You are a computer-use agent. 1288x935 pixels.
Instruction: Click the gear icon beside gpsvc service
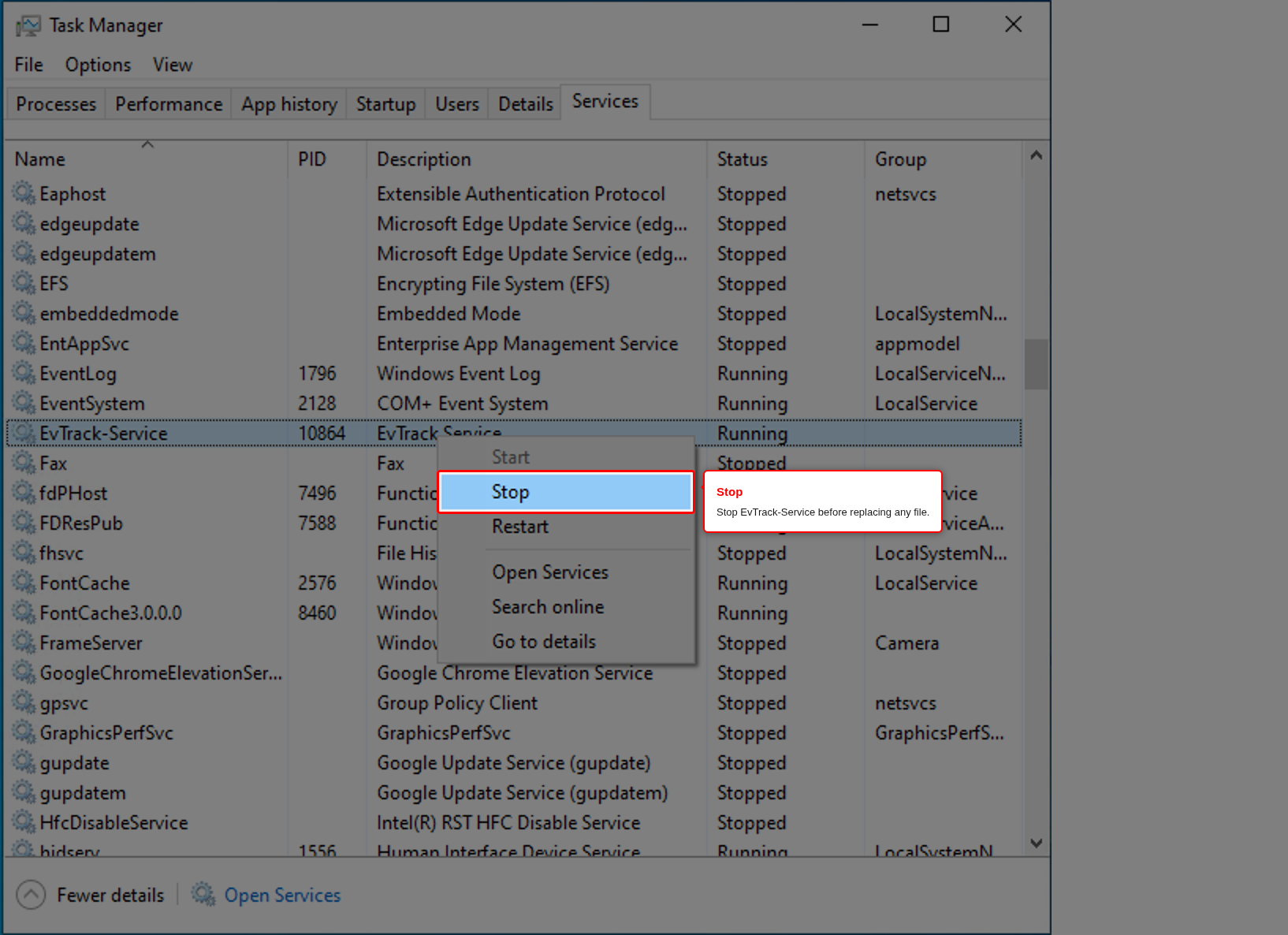coord(24,702)
